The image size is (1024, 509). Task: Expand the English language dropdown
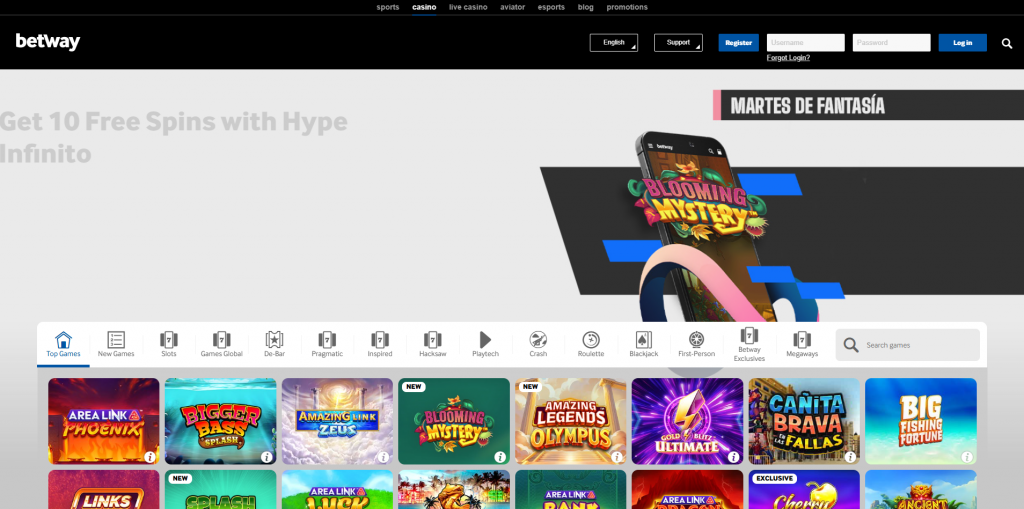pos(614,42)
